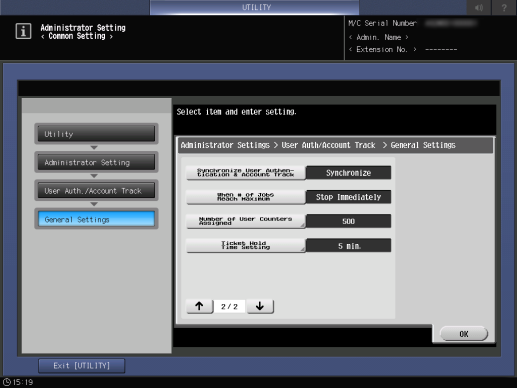Confirm settings with the OK button
Viewport: 517px width, 388px height.
pyautogui.click(x=464, y=334)
